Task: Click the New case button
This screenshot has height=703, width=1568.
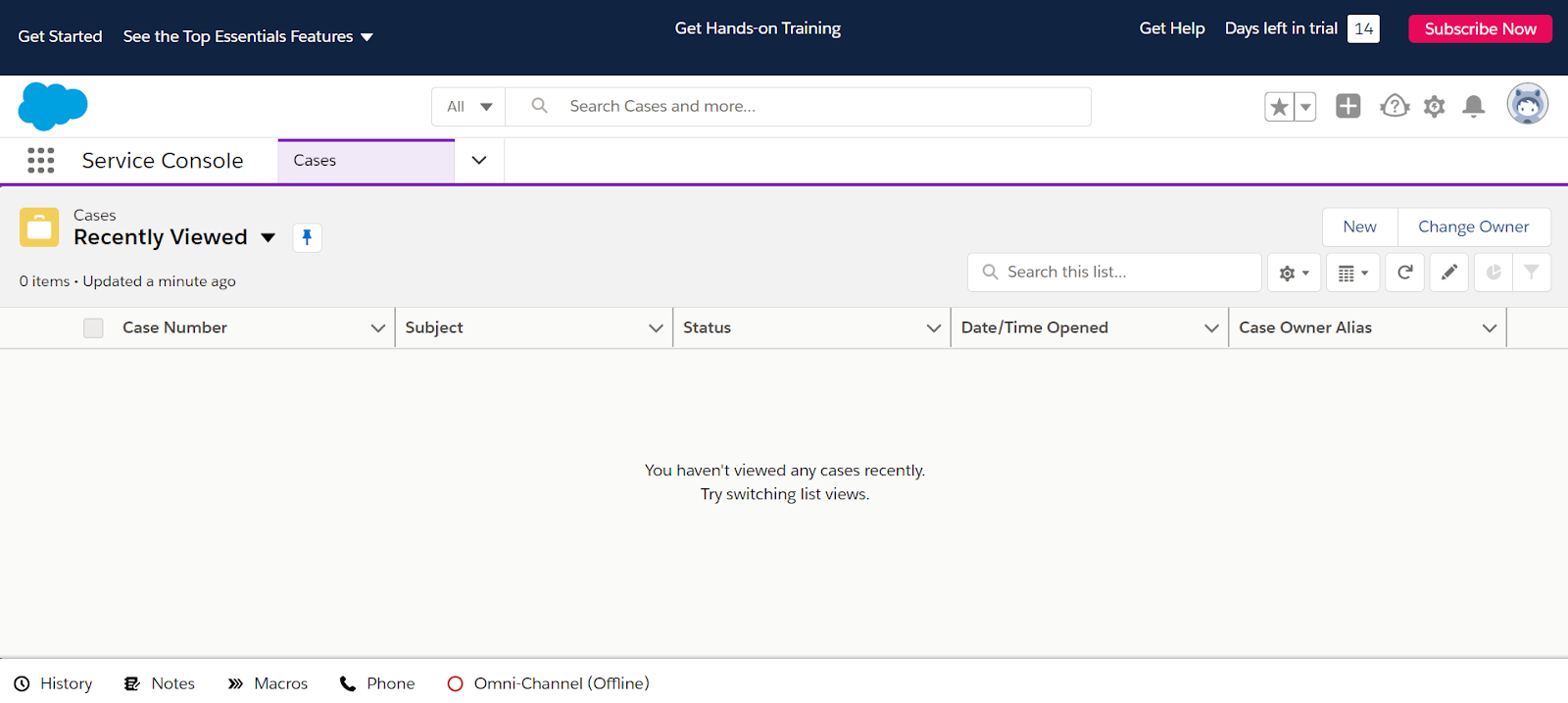Action: [1359, 226]
